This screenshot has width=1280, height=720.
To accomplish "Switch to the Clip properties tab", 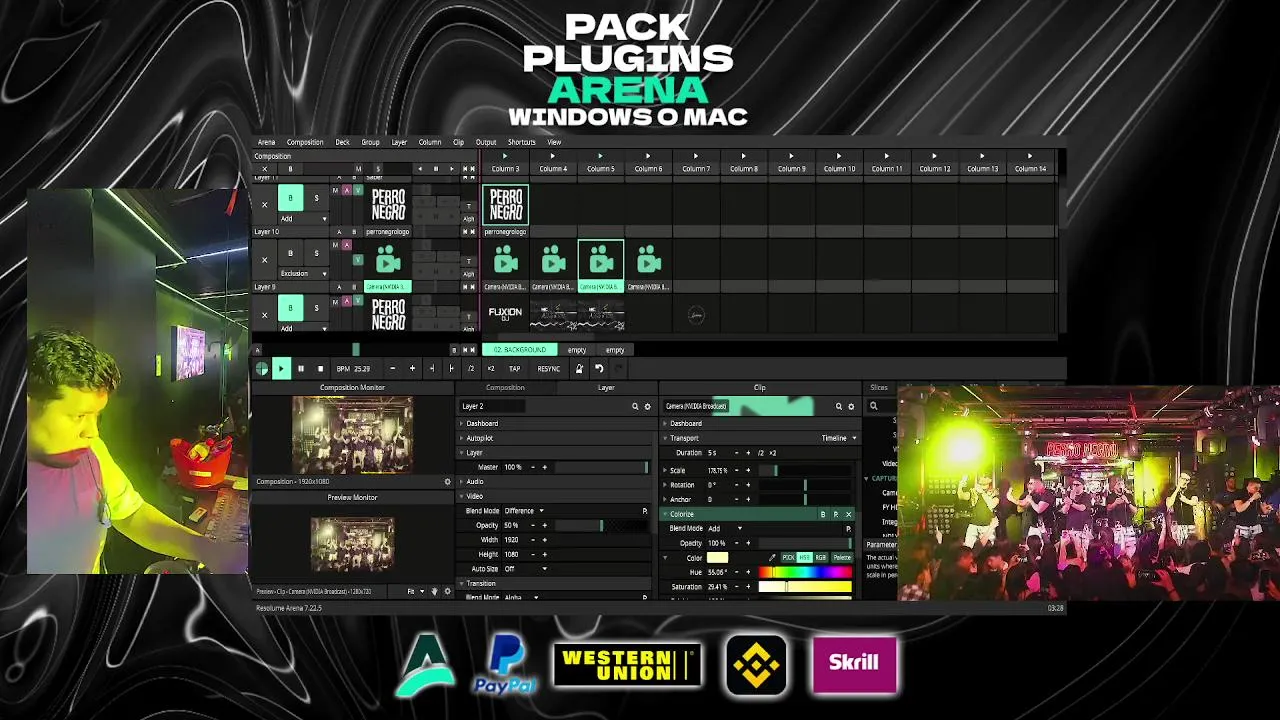I will point(759,387).
